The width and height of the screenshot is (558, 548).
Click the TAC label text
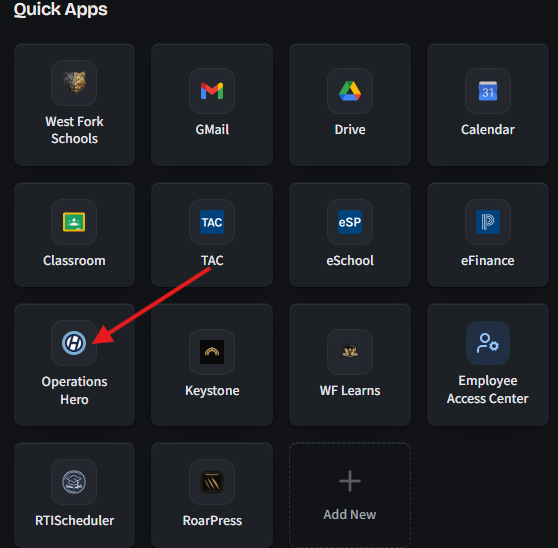coord(212,260)
